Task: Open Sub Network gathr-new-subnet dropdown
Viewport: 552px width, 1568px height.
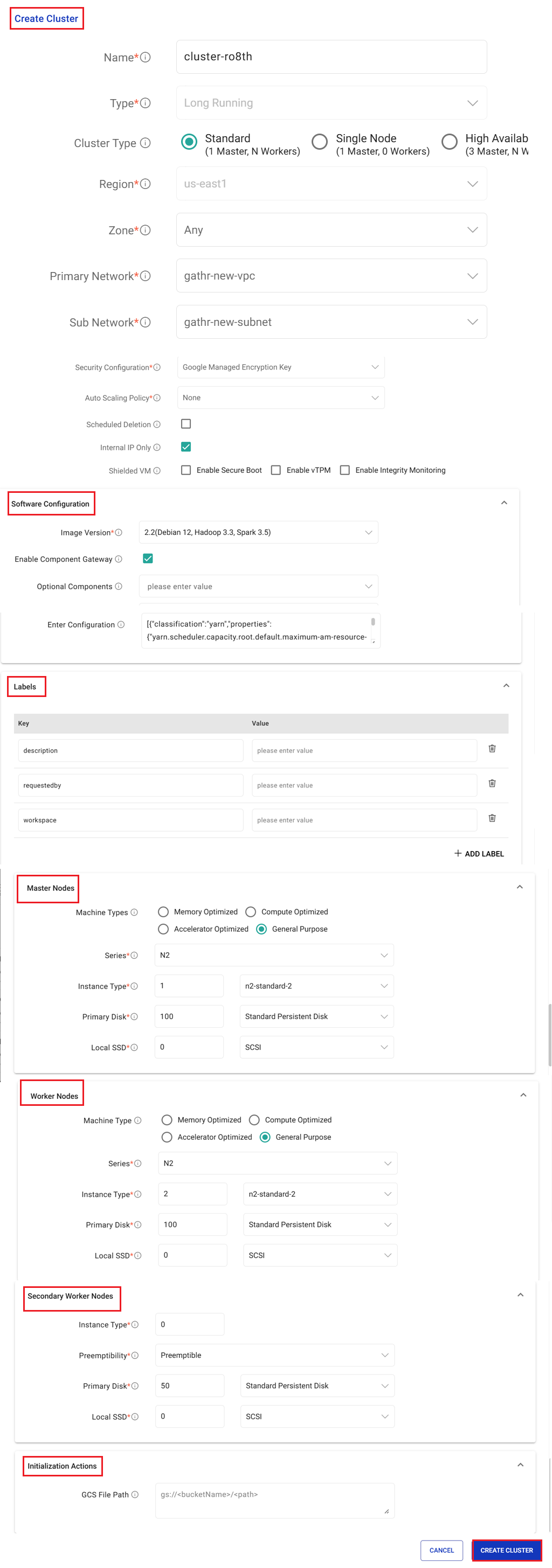Action: (x=332, y=322)
